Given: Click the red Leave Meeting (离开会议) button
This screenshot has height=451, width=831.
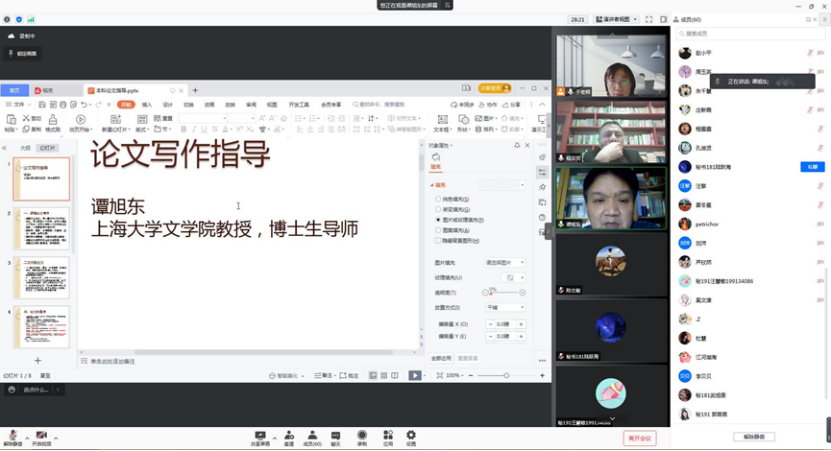Looking at the screenshot, I should (x=638, y=438).
